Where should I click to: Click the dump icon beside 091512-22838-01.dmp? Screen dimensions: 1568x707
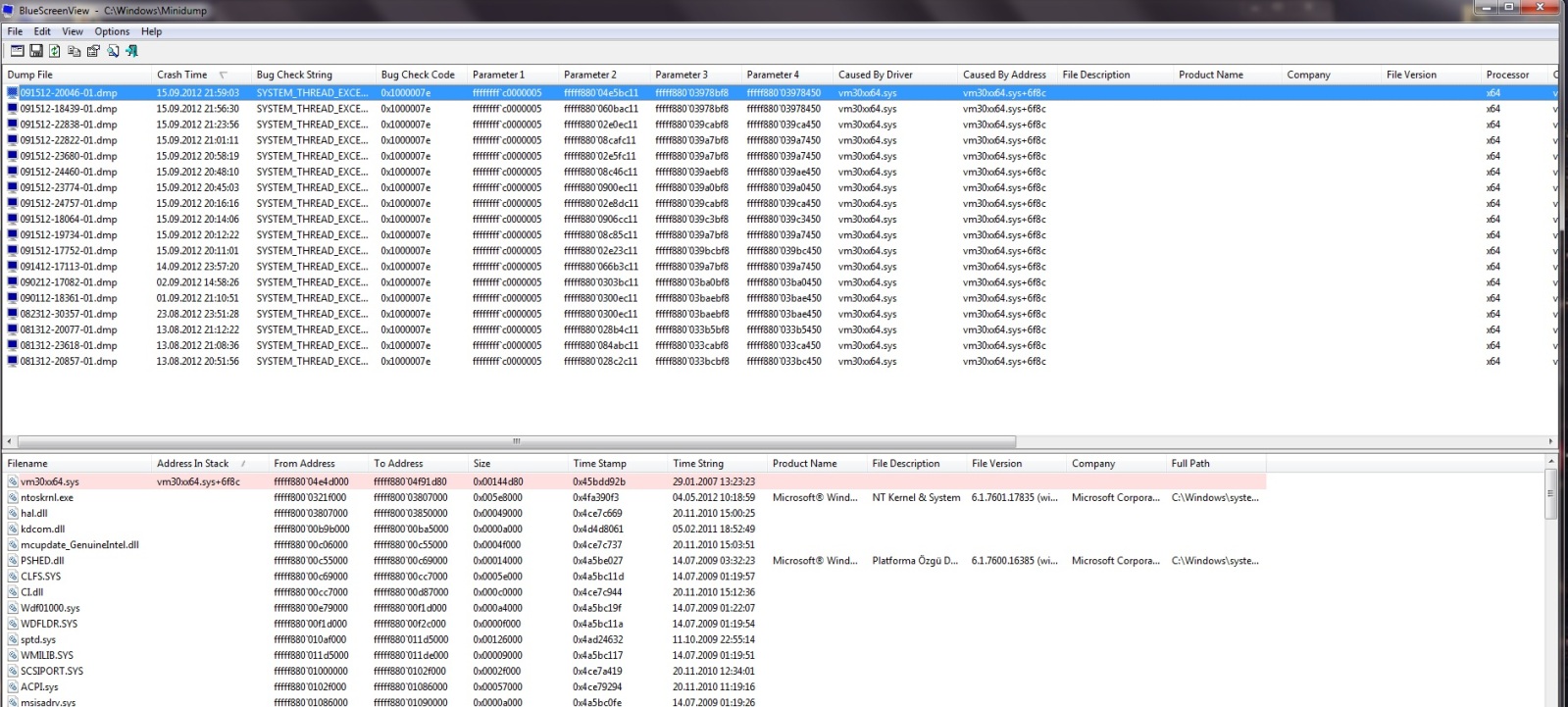(13, 125)
